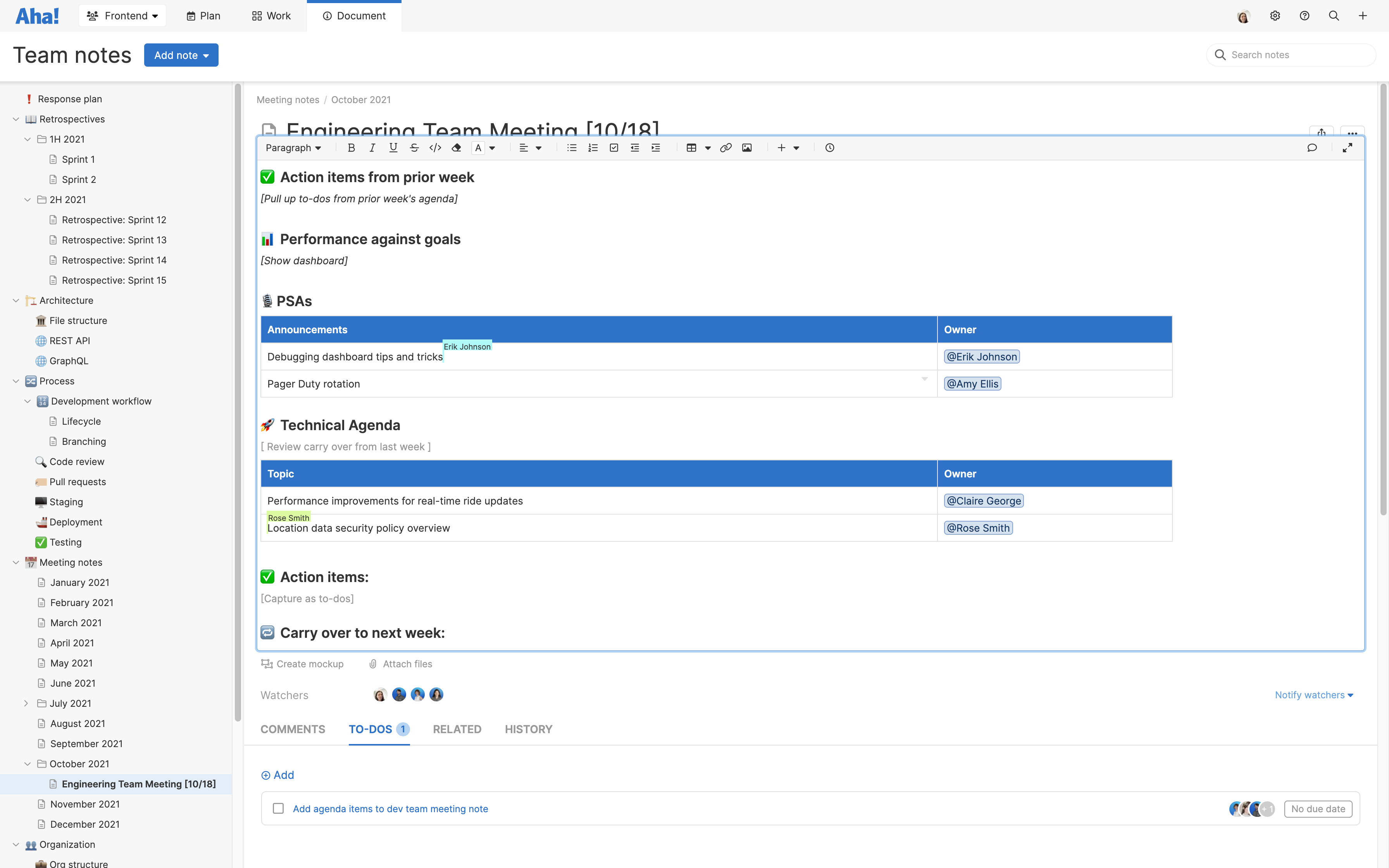Expand the July 2021 folder

click(26, 703)
